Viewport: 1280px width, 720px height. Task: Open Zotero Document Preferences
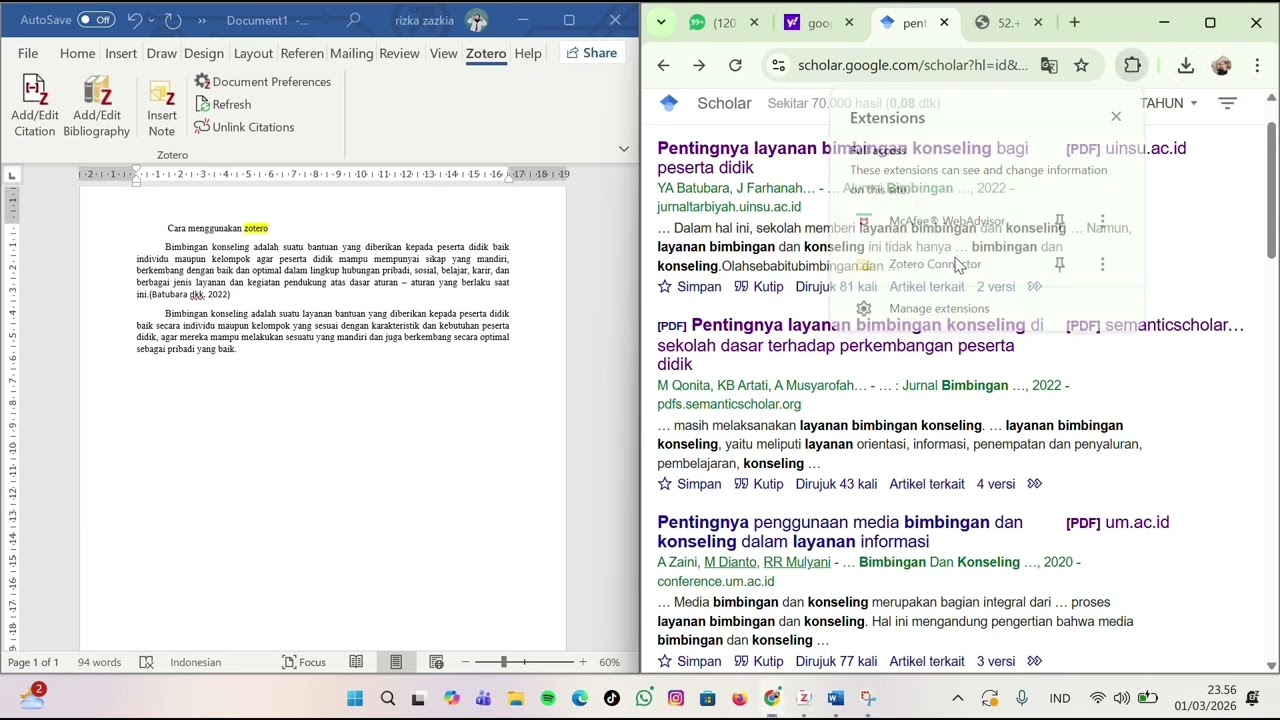coord(263,82)
